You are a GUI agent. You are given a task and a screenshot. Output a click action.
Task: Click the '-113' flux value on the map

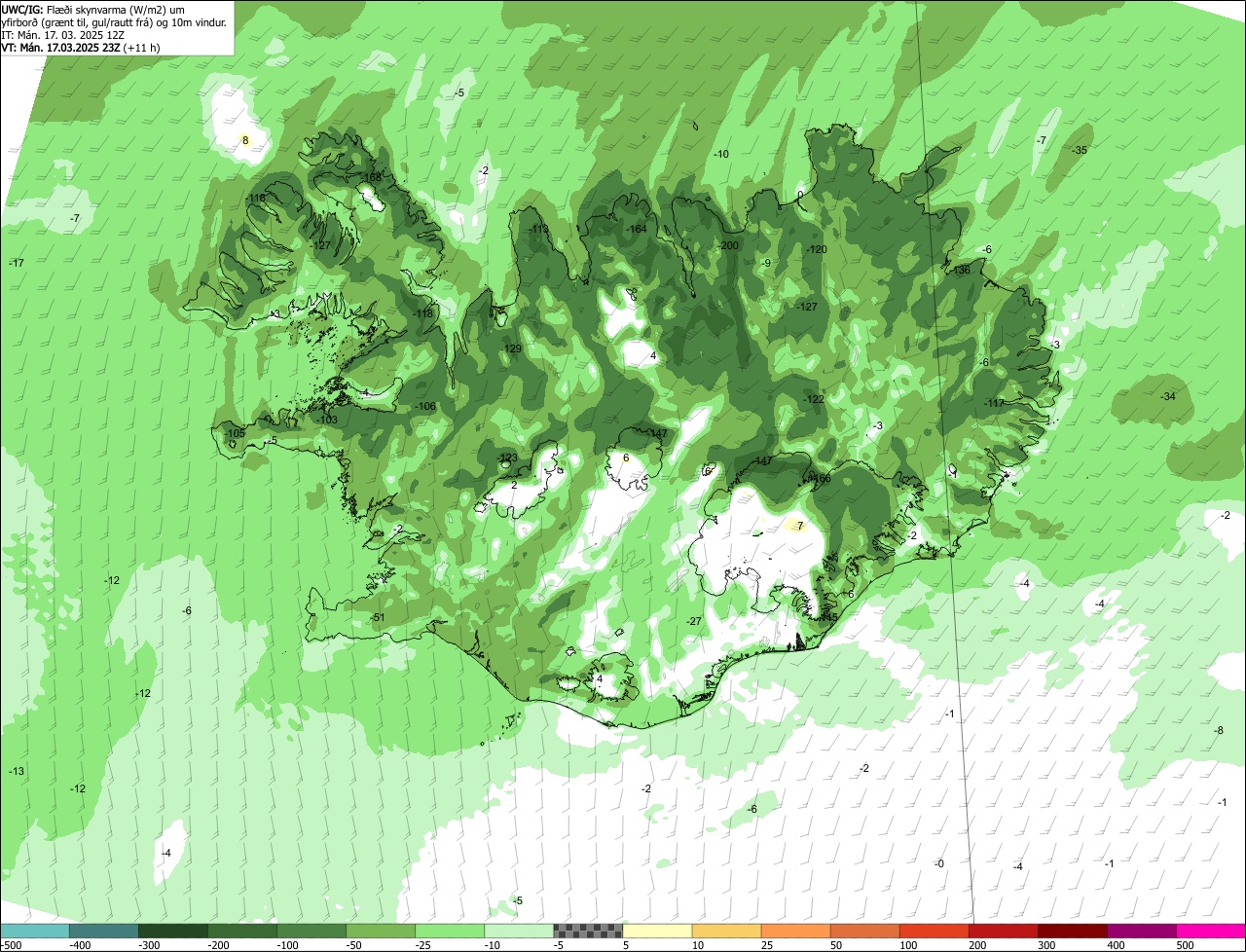pyautogui.click(x=538, y=229)
